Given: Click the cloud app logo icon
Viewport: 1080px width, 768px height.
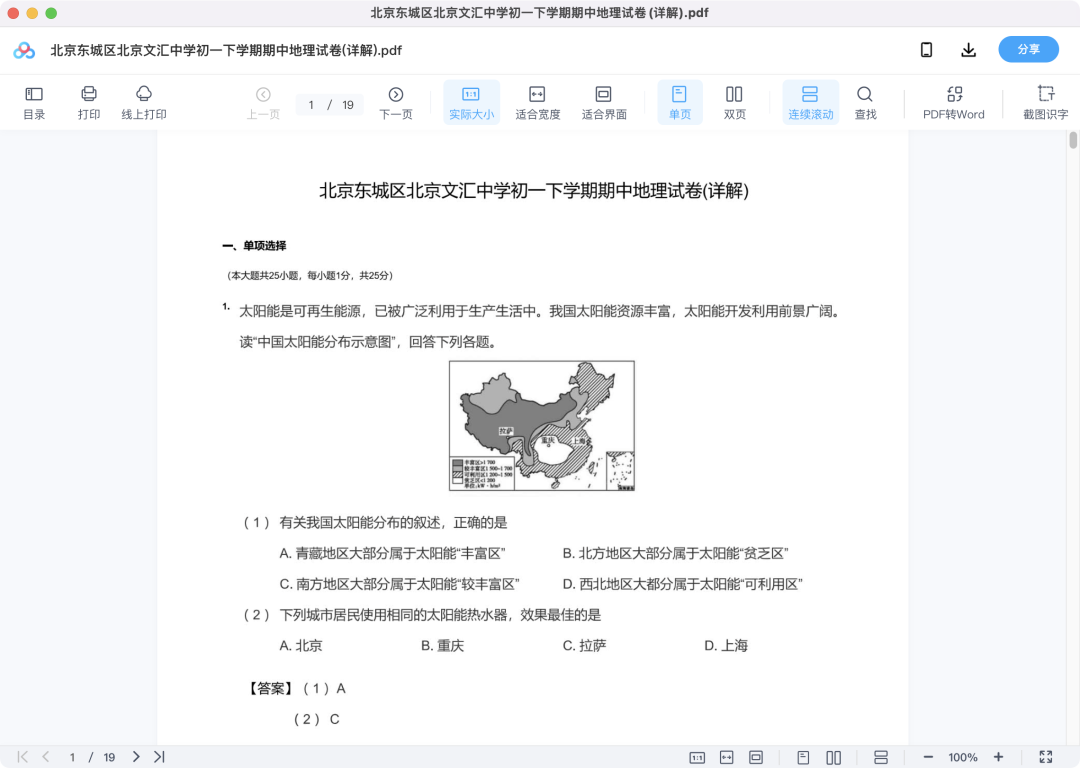Looking at the screenshot, I should click(24, 50).
